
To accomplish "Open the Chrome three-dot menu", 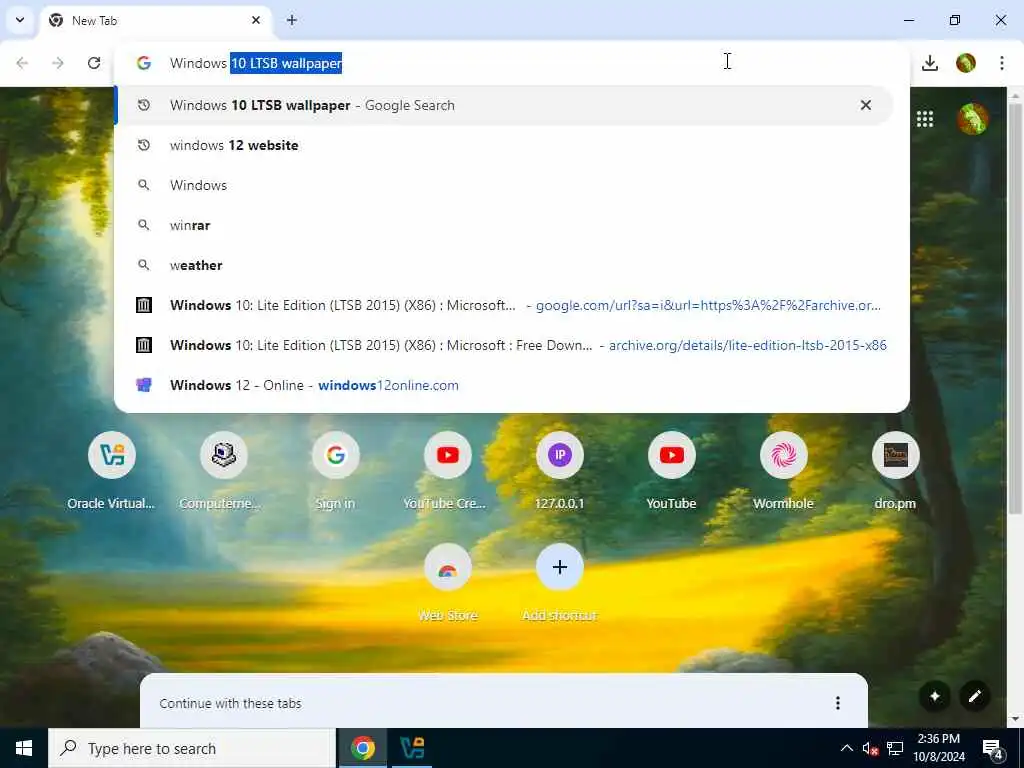I will 1002,63.
